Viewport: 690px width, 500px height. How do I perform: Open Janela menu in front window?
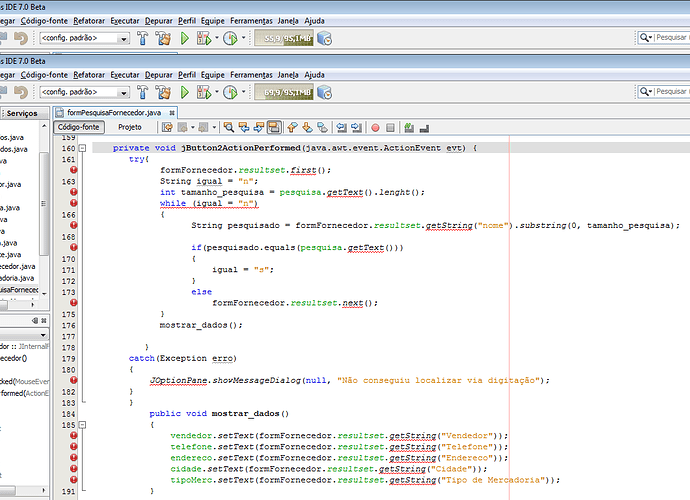(x=288, y=75)
